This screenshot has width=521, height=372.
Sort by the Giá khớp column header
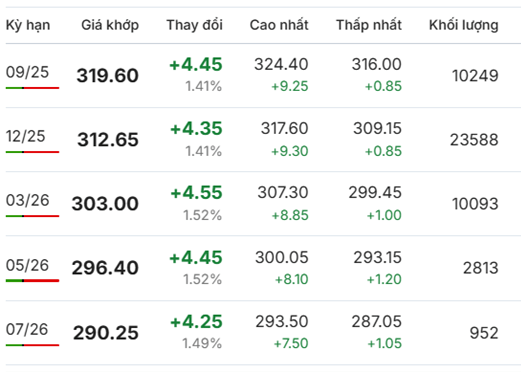[x=110, y=25]
